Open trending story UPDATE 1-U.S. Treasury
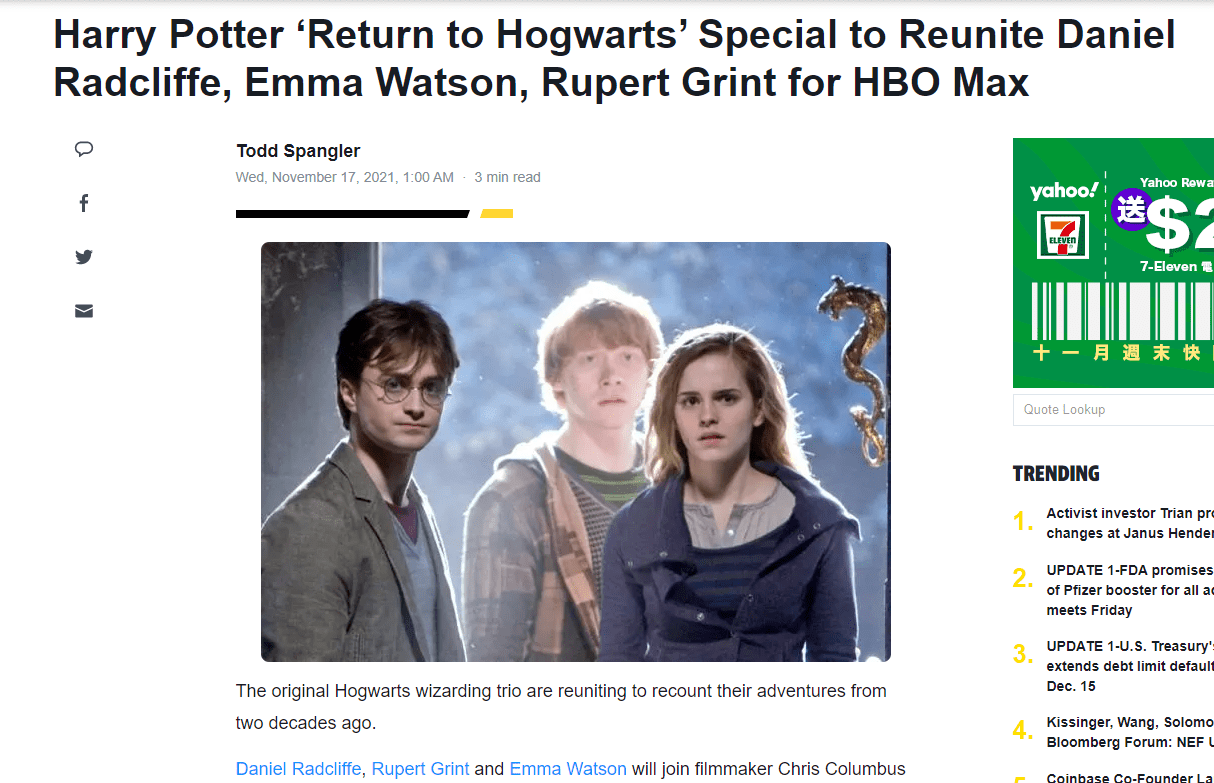Image resolution: width=1214 pixels, height=783 pixels. (1130, 666)
